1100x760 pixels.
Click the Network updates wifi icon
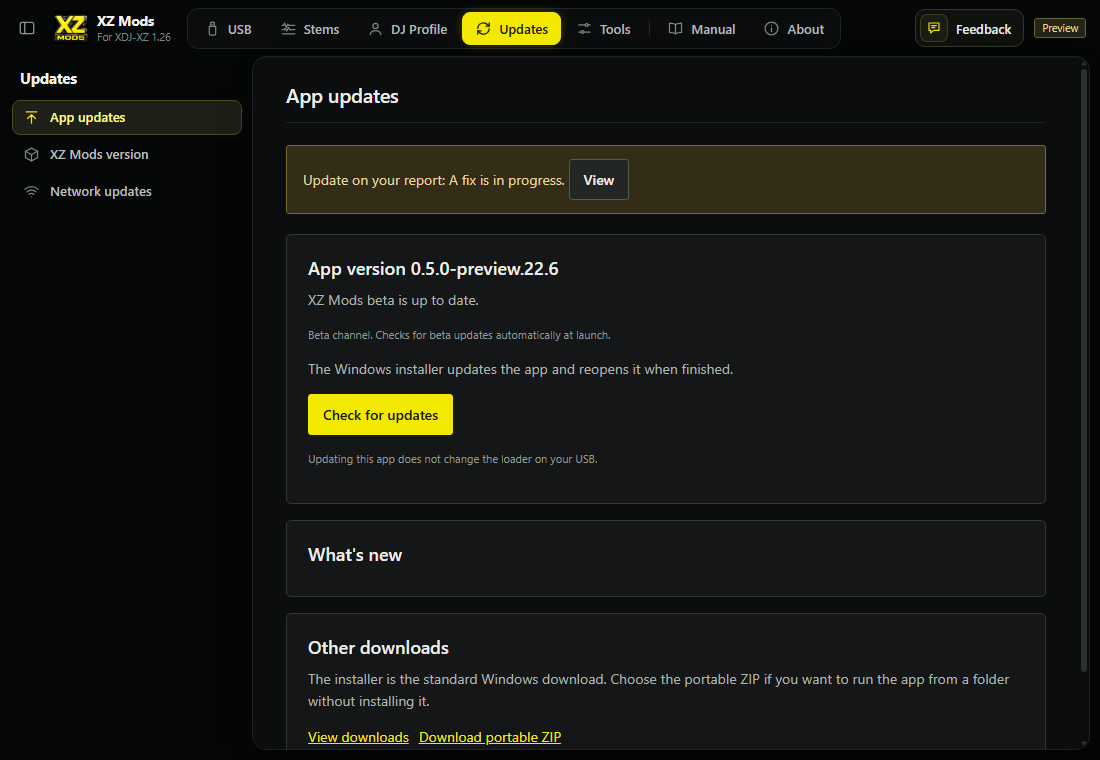click(x=32, y=192)
